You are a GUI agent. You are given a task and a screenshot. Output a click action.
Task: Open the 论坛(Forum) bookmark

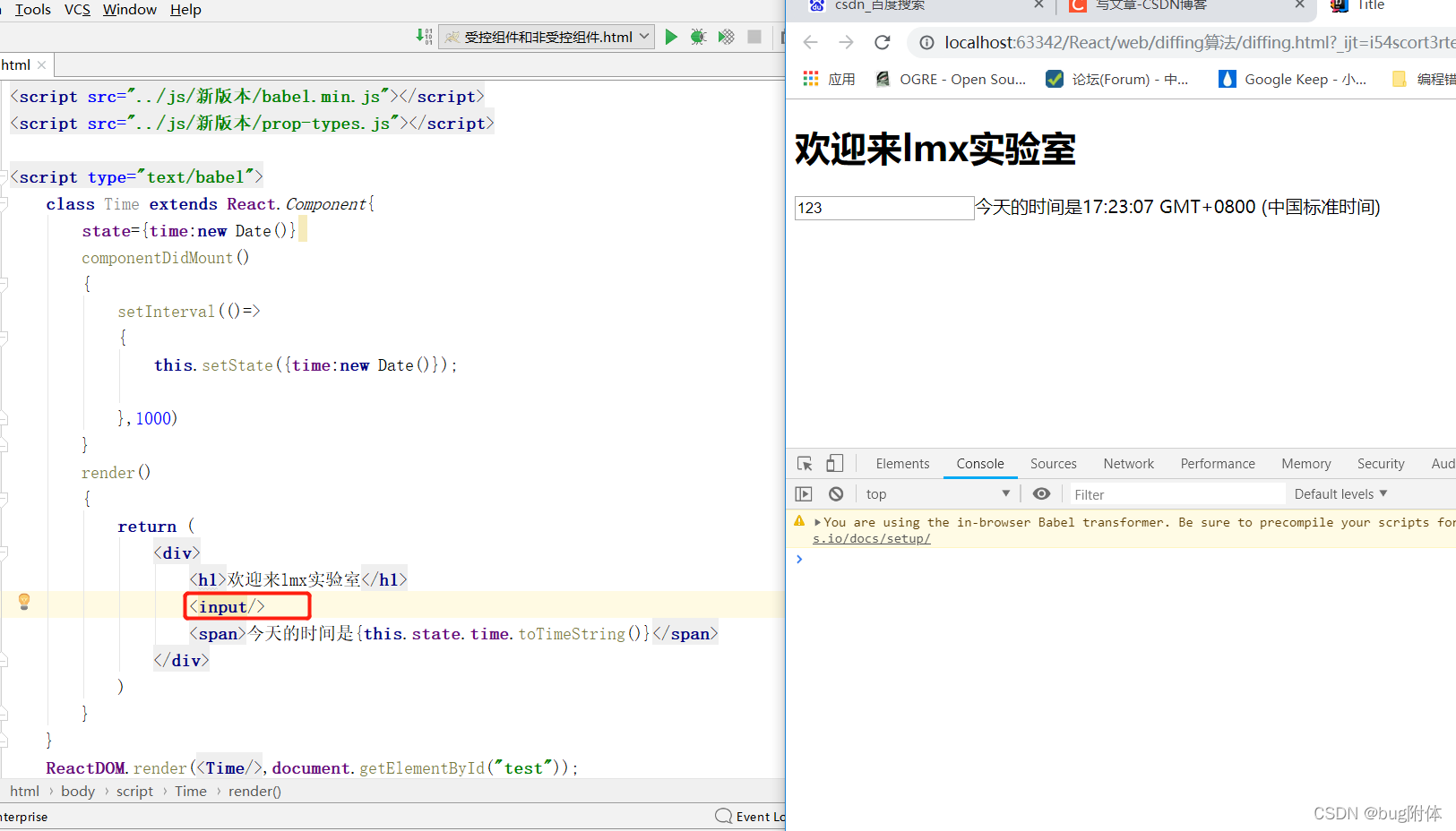point(1116,79)
